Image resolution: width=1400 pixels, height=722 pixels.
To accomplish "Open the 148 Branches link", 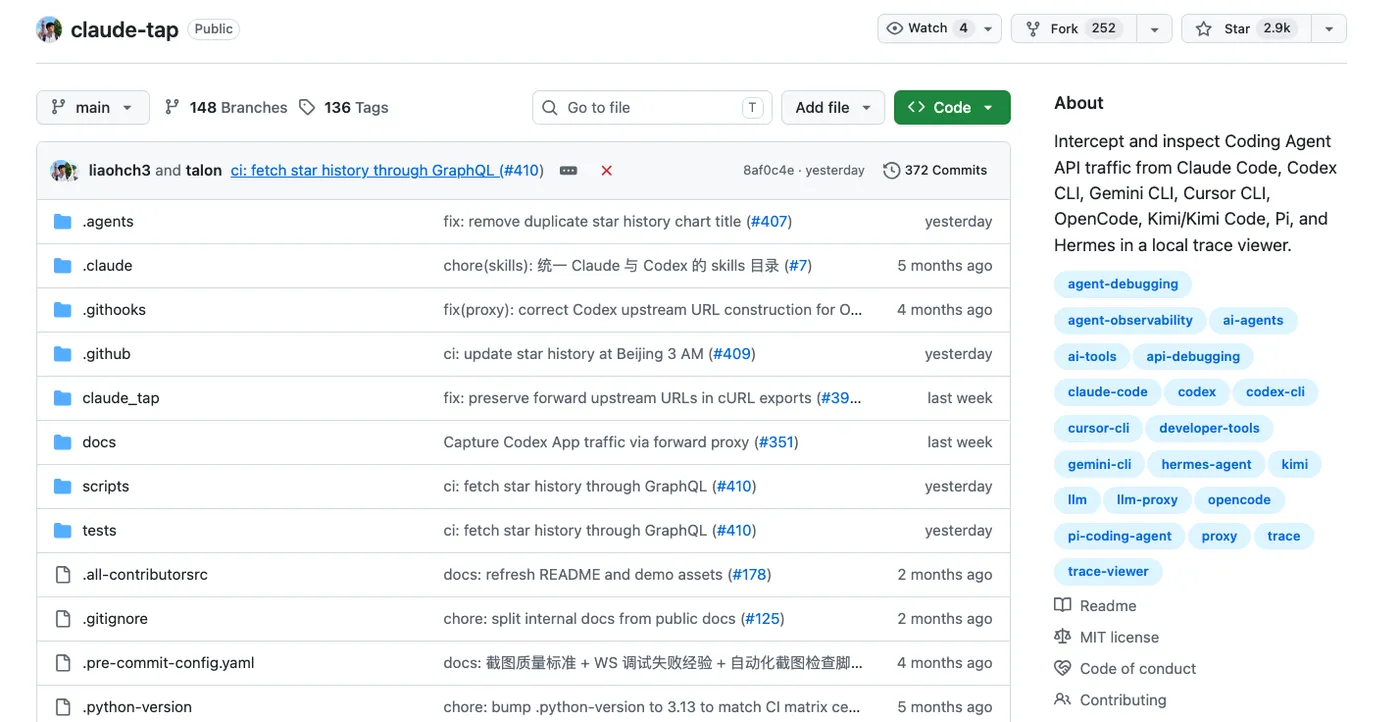I will point(226,107).
